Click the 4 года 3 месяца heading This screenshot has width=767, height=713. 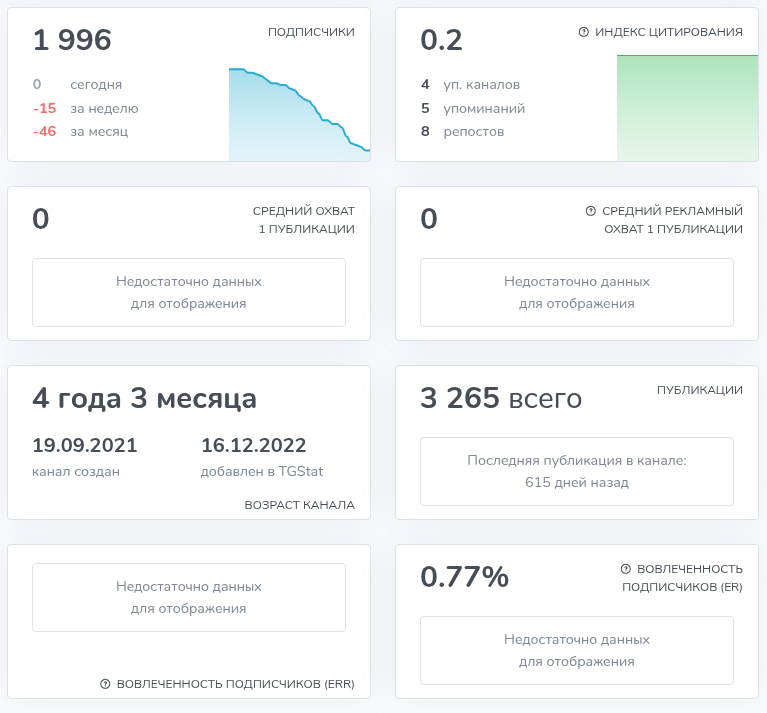145,399
